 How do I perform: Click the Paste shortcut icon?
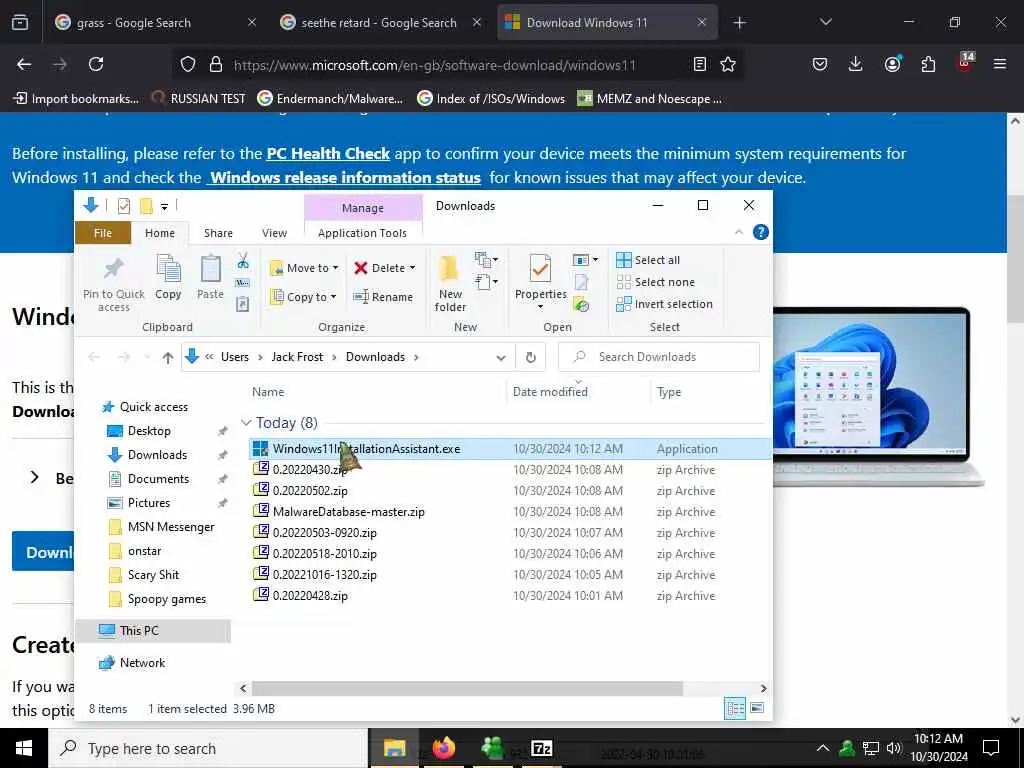[243, 304]
